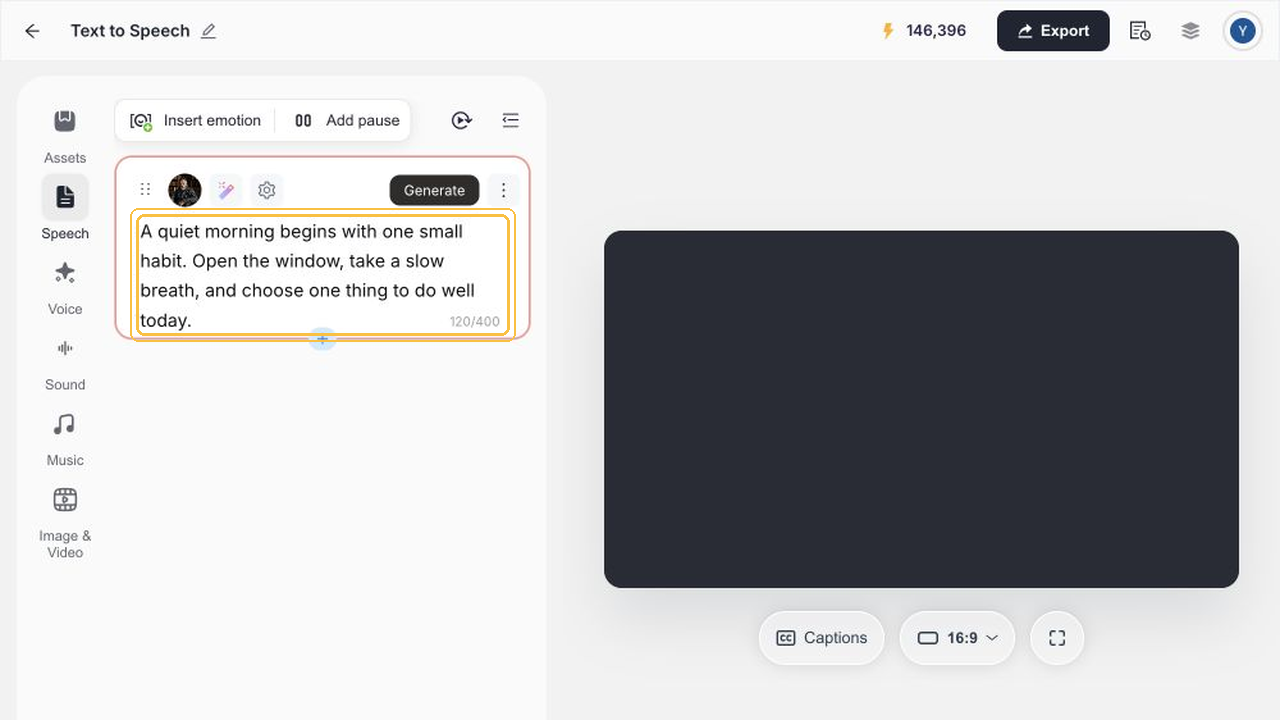The height and width of the screenshot is (720, 1280).
Task: Open the layers stack icon
Action: click(x=1190, y=31)
